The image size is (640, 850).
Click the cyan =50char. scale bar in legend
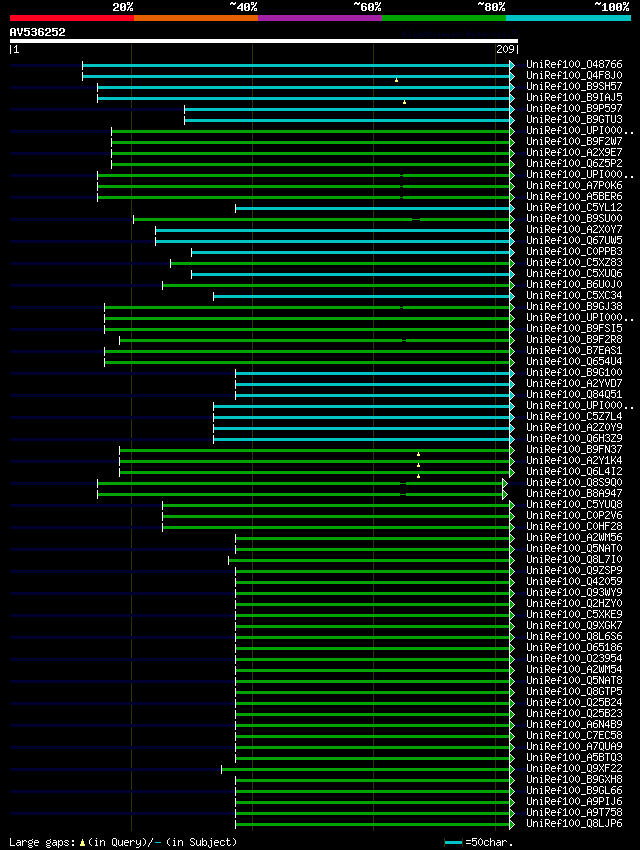pos(453,842)
